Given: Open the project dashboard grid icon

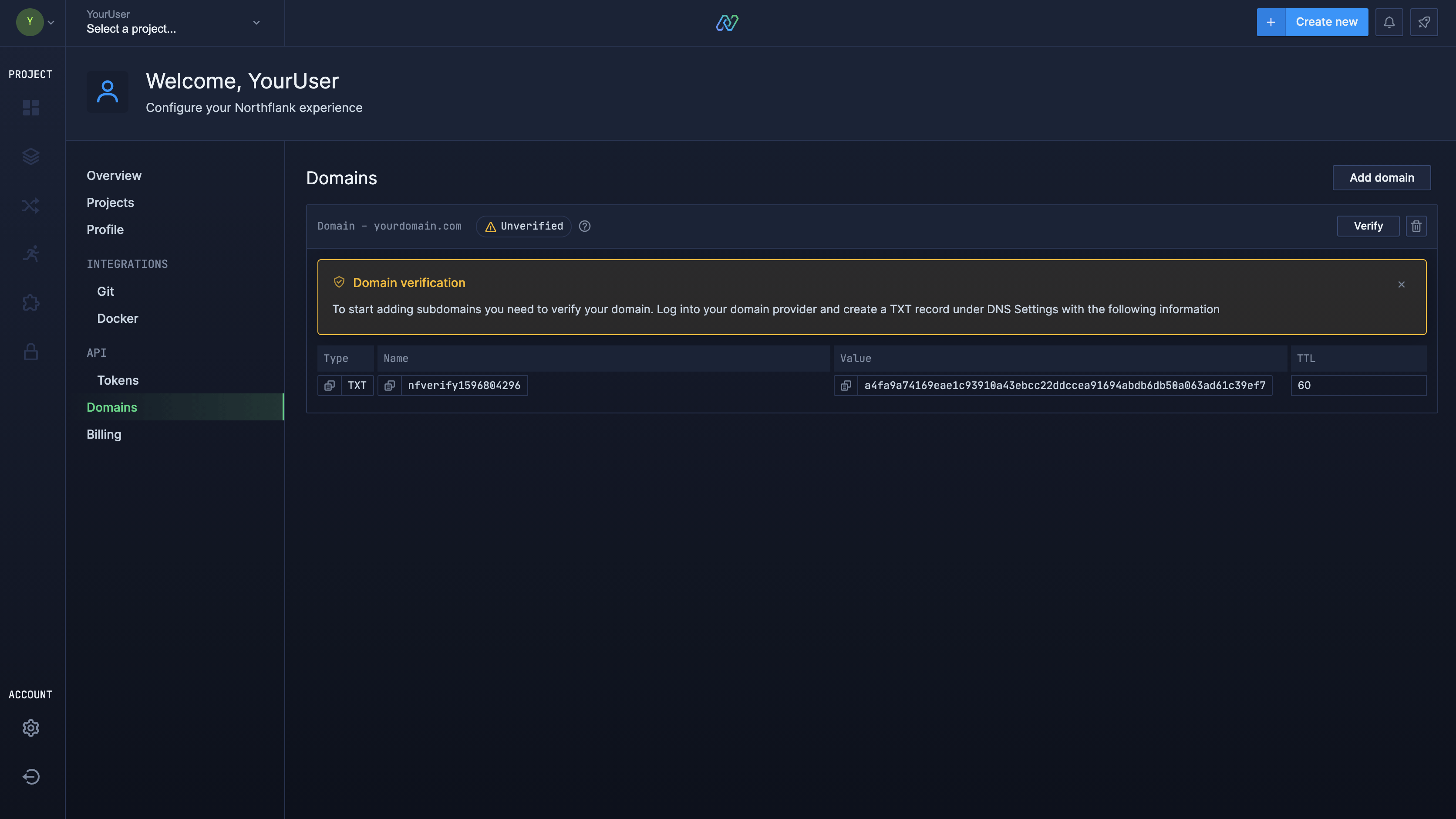Looking at the screenshot, I should click(x=31, y=108).
